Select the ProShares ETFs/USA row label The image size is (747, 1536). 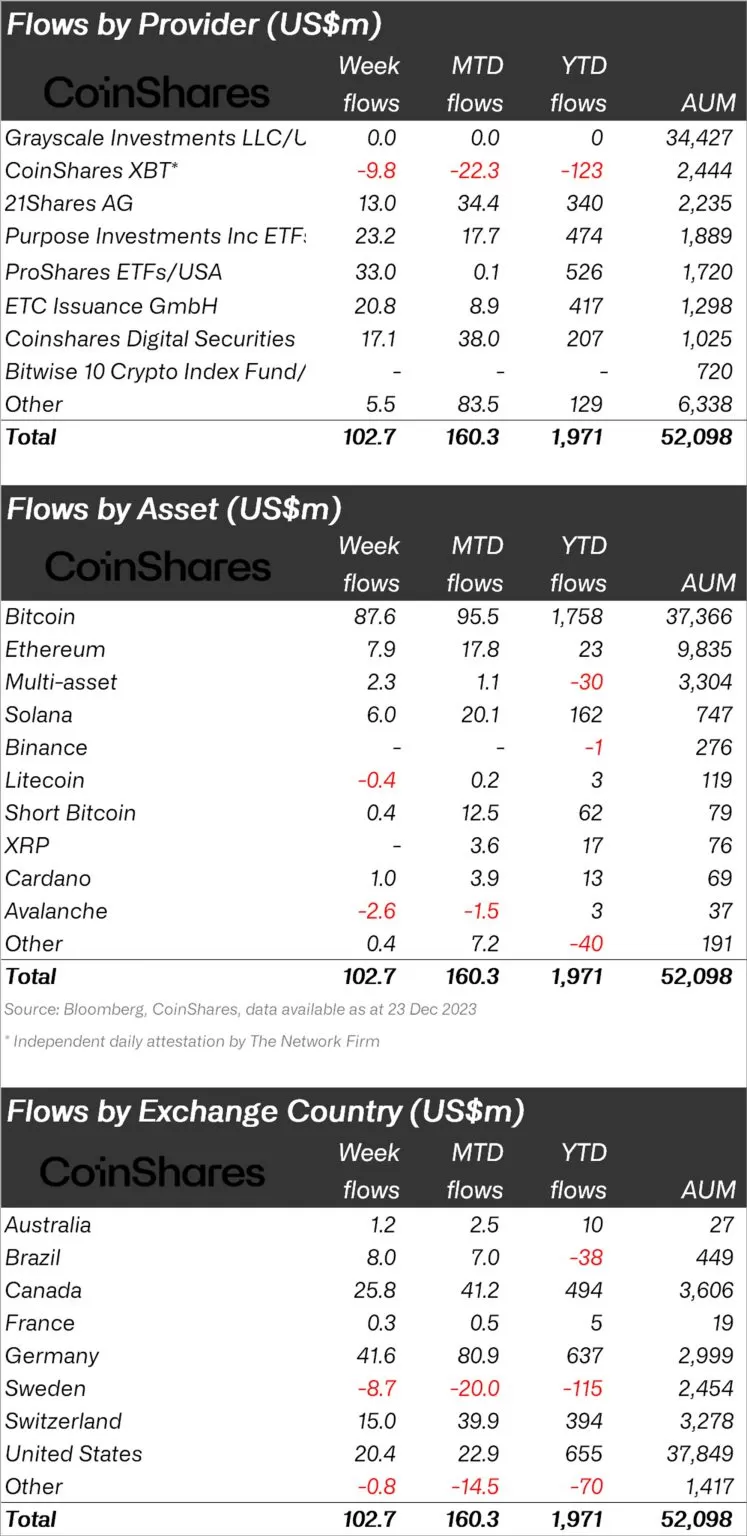[113, 271]
